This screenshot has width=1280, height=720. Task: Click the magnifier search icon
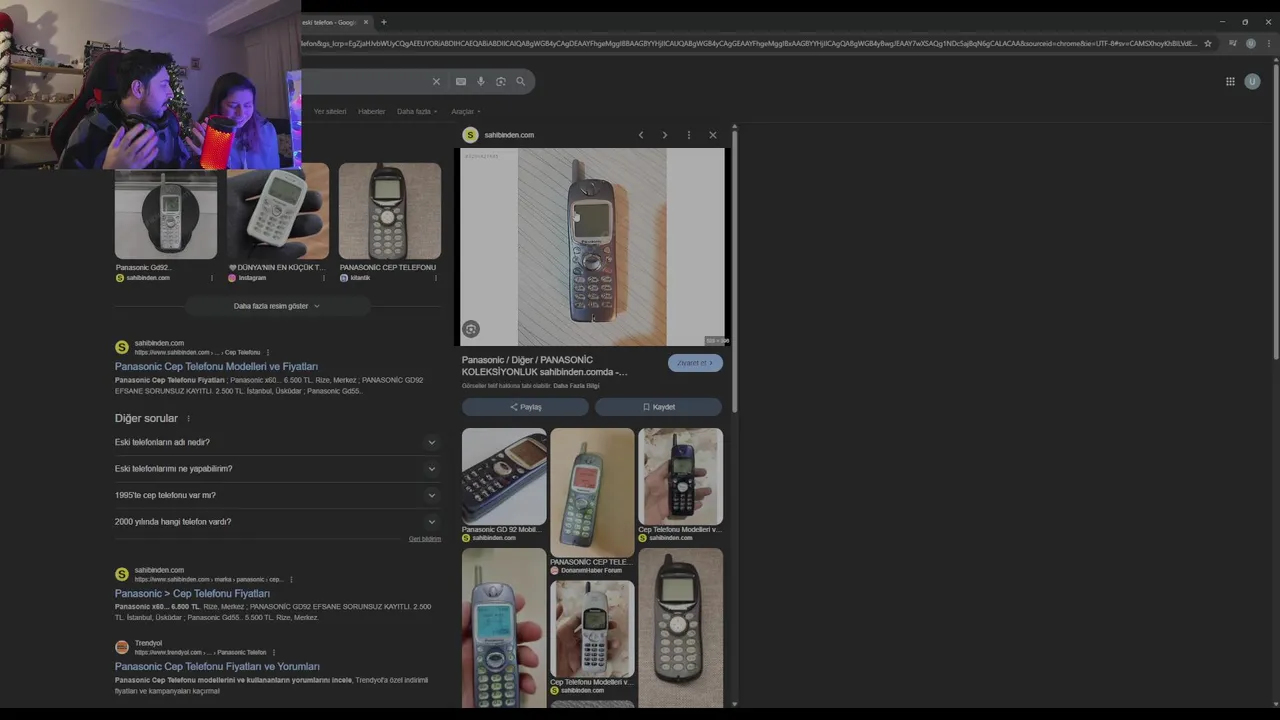pyautogui.click(x=520, y=82)
